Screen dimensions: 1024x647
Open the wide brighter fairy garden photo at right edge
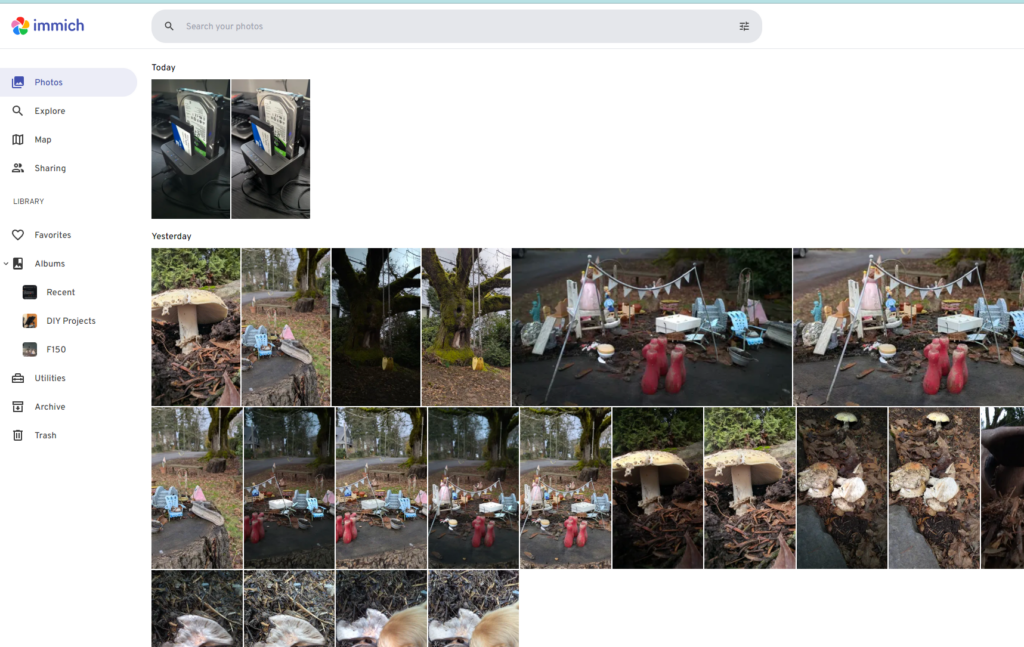click(908, 327)
